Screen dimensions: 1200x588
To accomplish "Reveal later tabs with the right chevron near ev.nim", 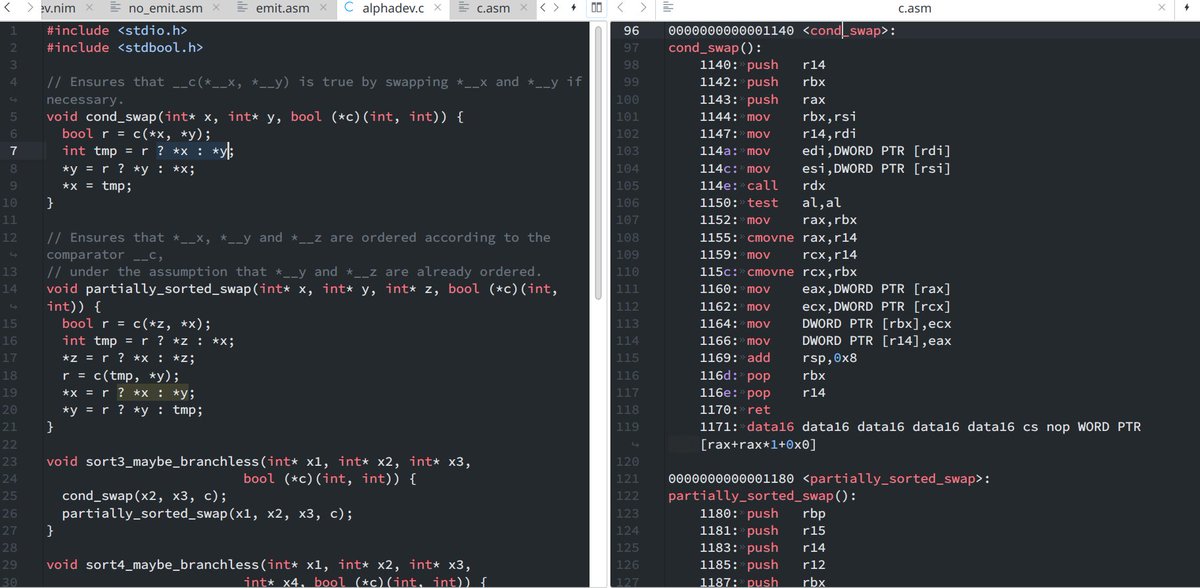I will 30,7.
